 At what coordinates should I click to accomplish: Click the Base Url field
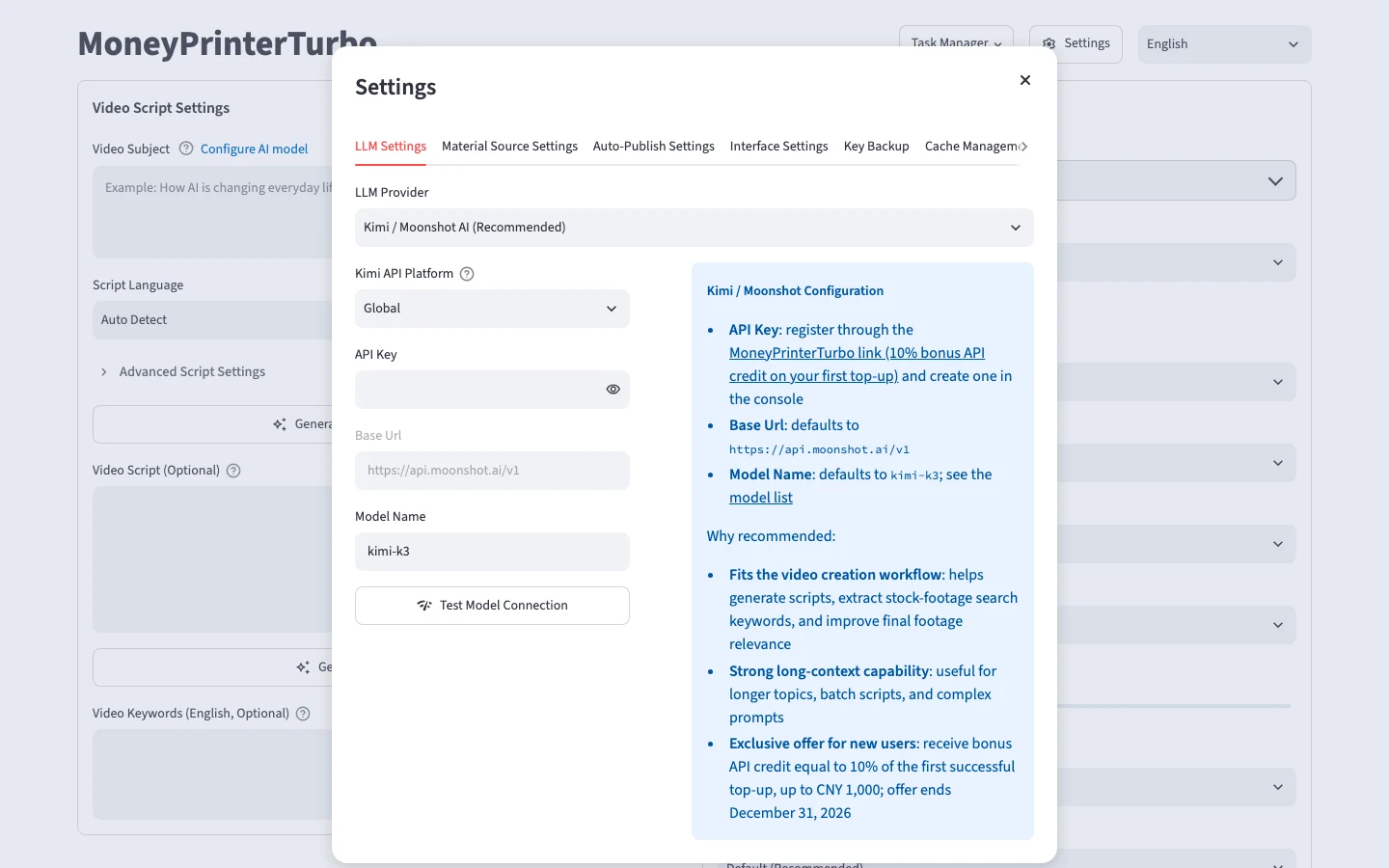coord(492,471)
